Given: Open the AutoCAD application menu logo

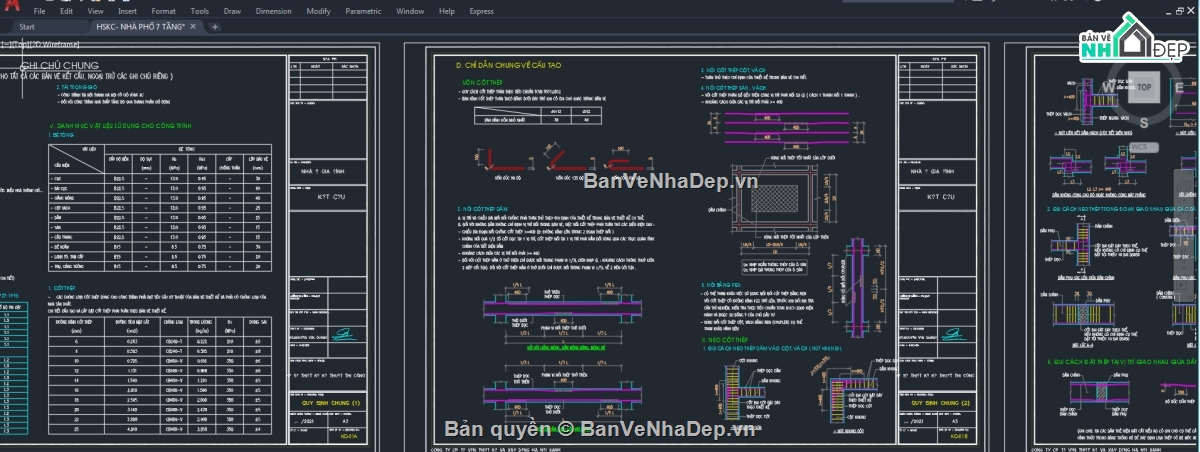Looking at the screenshot, I should (x=10, y=9).
